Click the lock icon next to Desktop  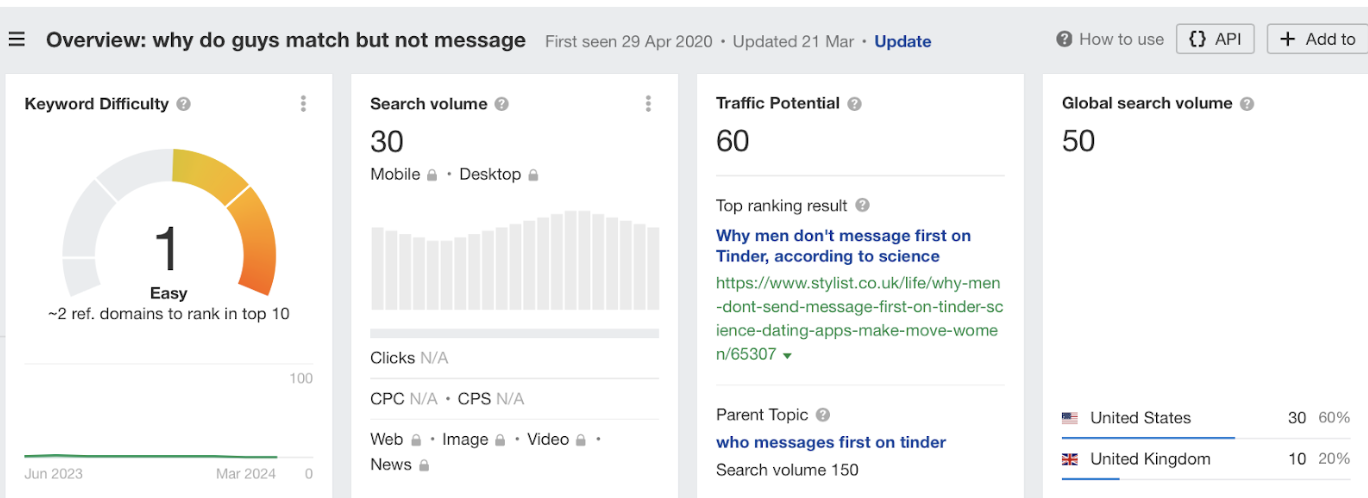point(533,175)
